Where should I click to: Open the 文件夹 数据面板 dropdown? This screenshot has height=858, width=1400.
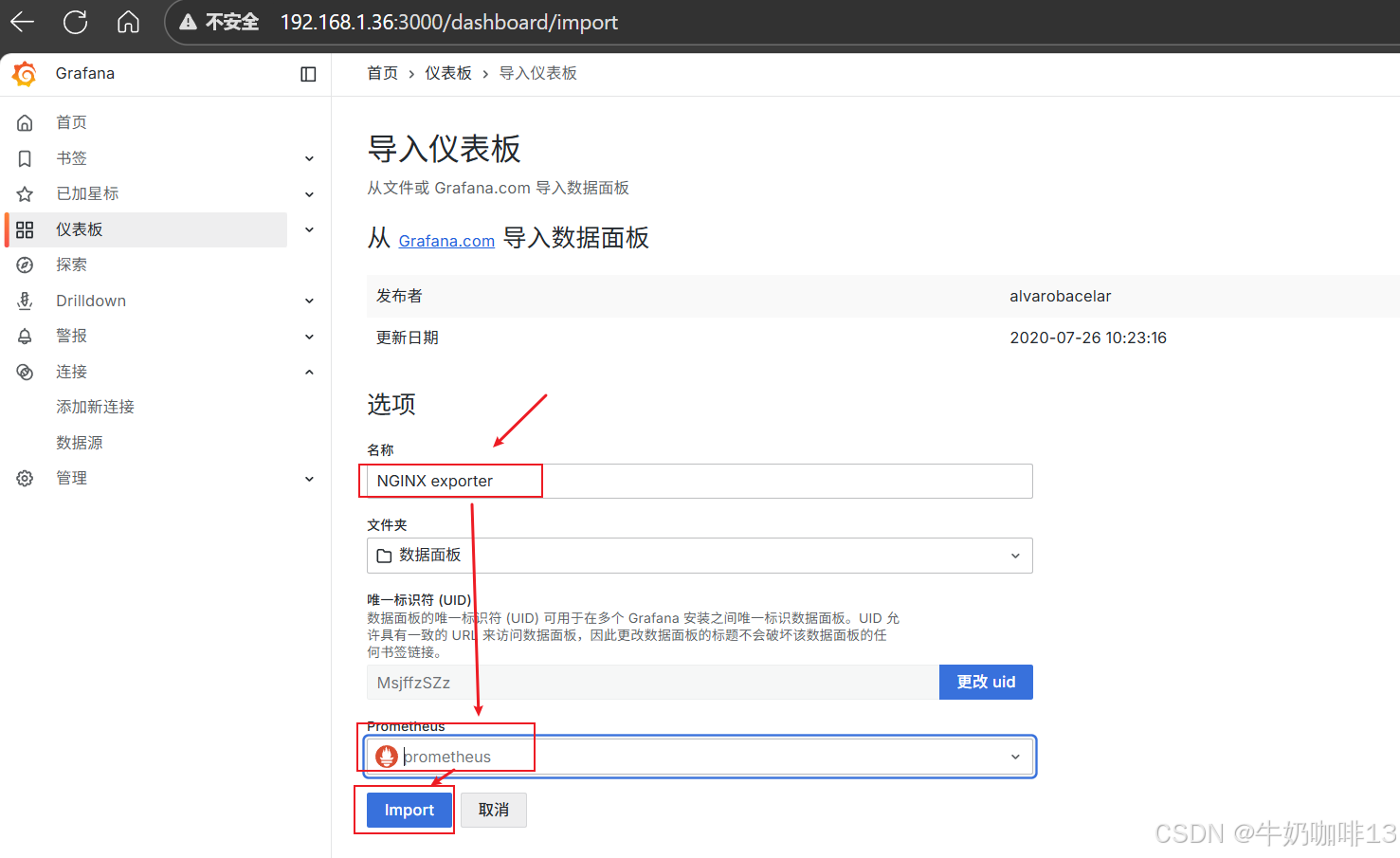(x=700, y=556)
